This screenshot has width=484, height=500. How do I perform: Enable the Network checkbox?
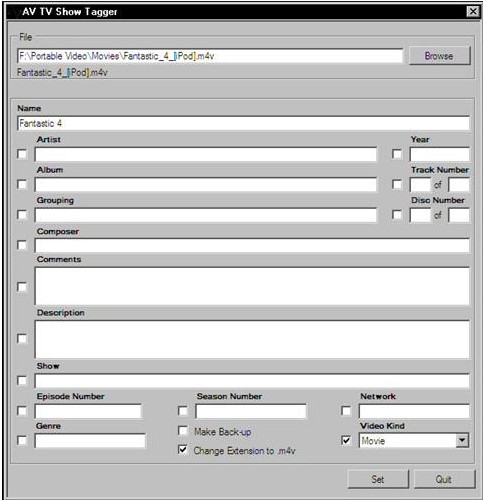[346, 411]
